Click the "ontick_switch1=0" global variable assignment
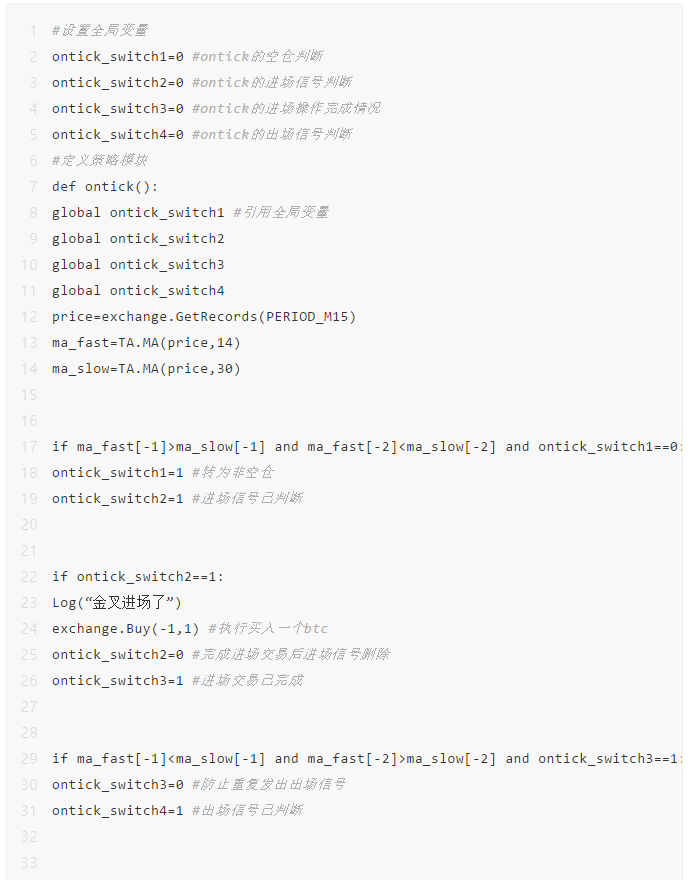The image size is (693, 880). coord(117,56)
